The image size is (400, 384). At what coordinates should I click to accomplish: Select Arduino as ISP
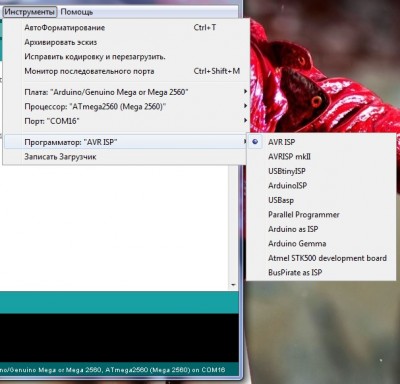321,229
